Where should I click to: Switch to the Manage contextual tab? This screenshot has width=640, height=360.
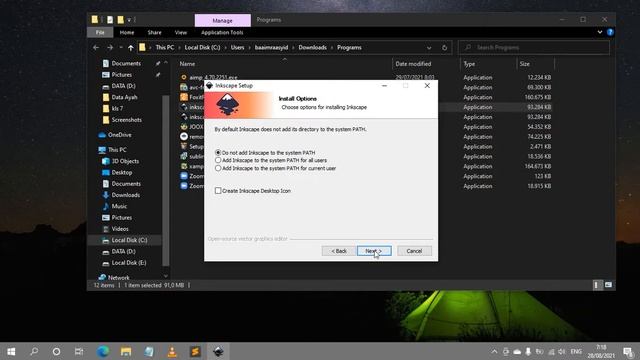[222, 20]
